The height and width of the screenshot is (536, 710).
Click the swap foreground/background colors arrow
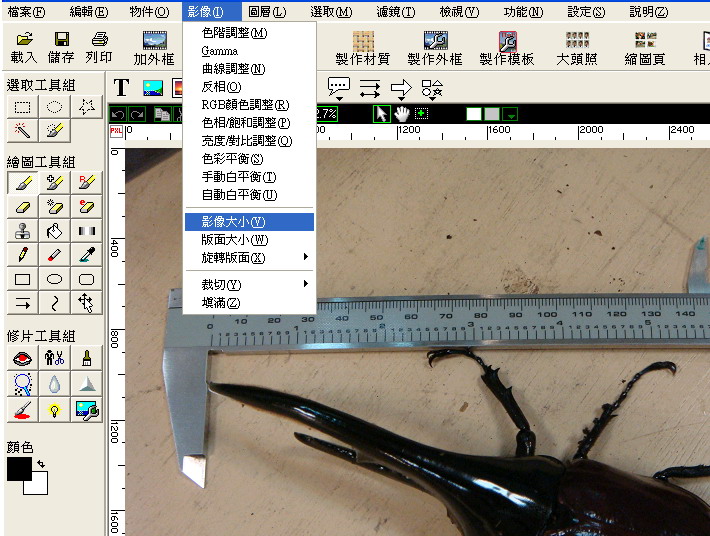pyautogui.click(x=41, y=465)
